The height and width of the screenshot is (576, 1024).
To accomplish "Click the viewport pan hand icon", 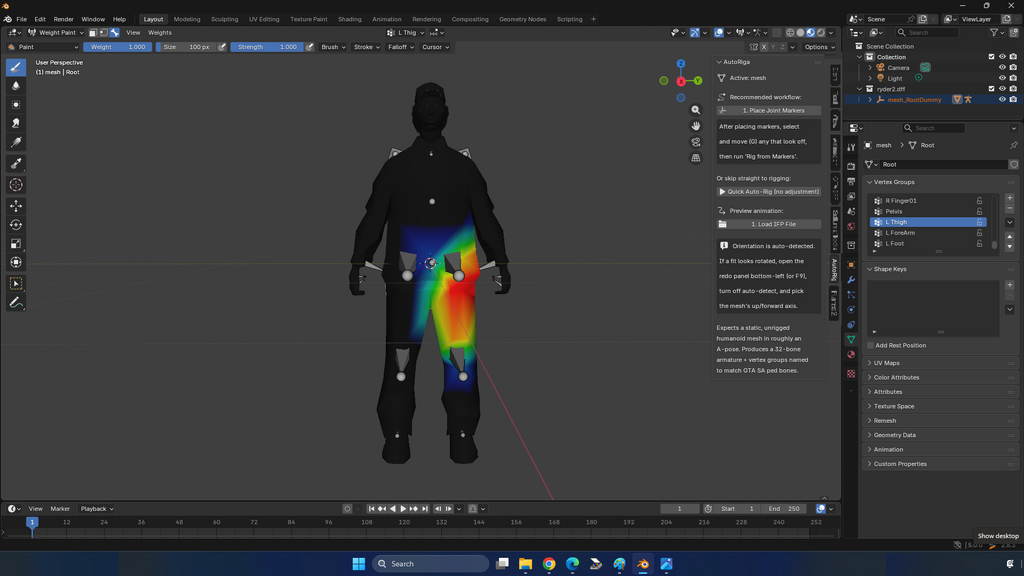I will click(x=696, y=126).
